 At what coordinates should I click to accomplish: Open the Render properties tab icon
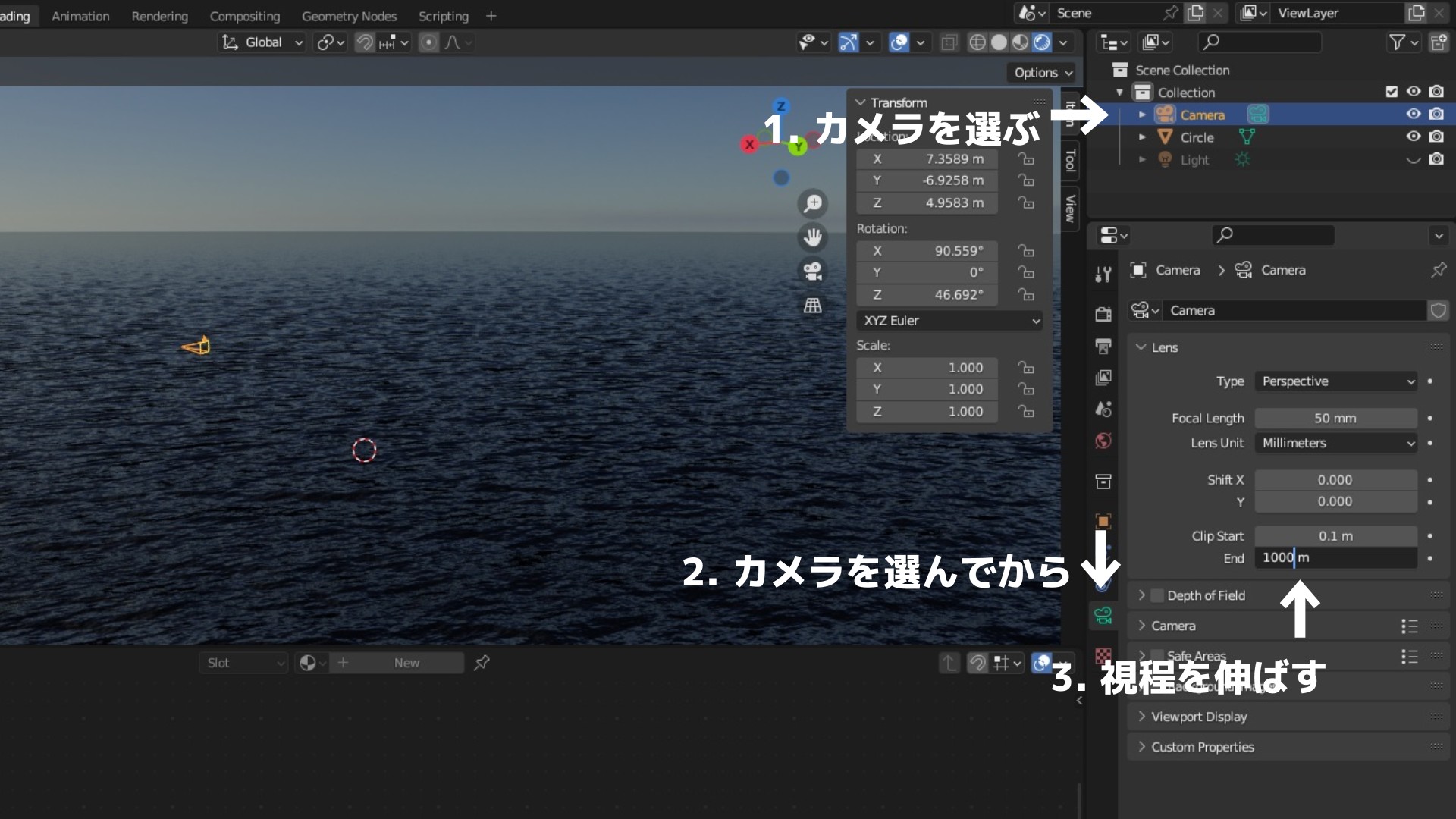click(1103, 314)
